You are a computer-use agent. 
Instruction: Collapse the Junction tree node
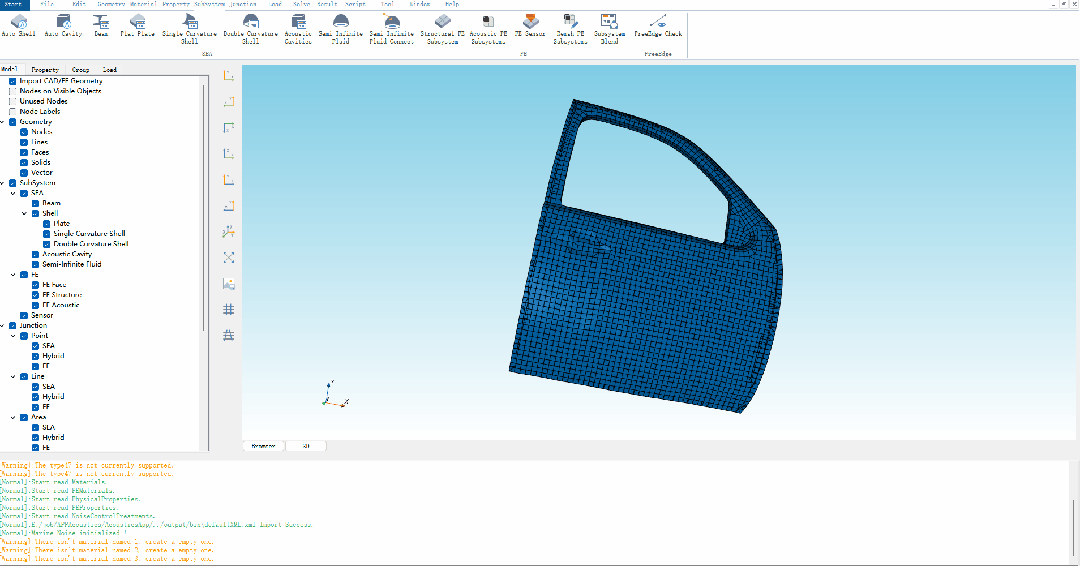point(3,326)
